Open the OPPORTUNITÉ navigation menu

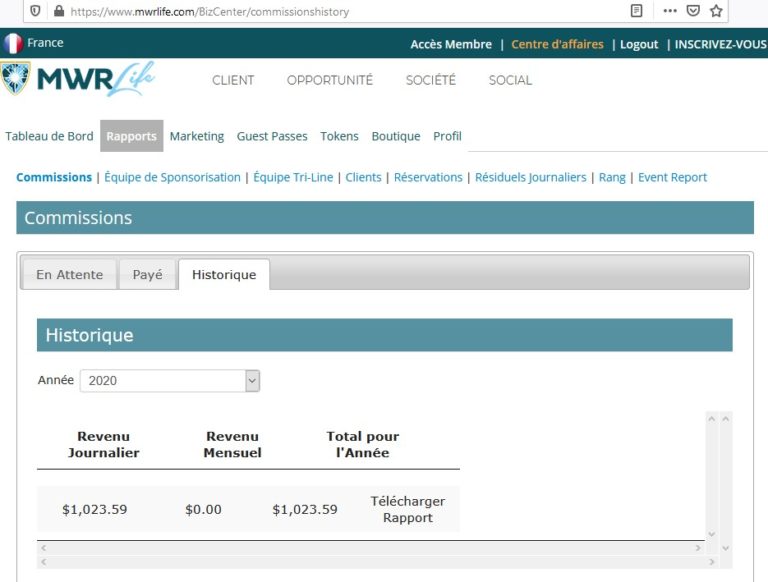click(x=329, y=80)
